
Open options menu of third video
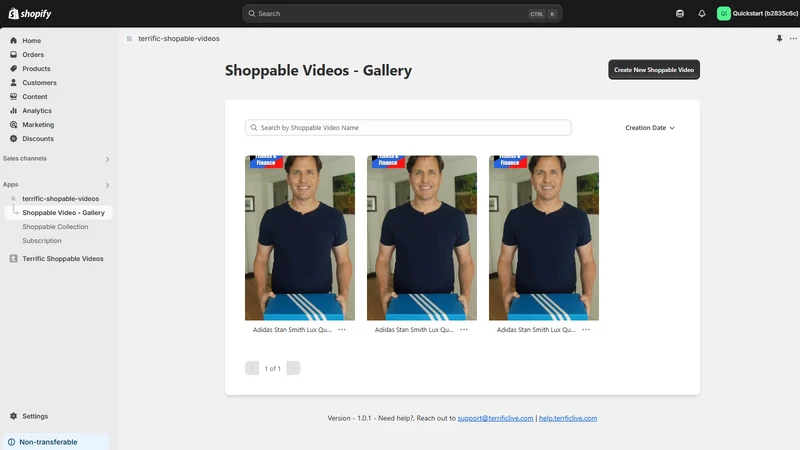[586, 330]
